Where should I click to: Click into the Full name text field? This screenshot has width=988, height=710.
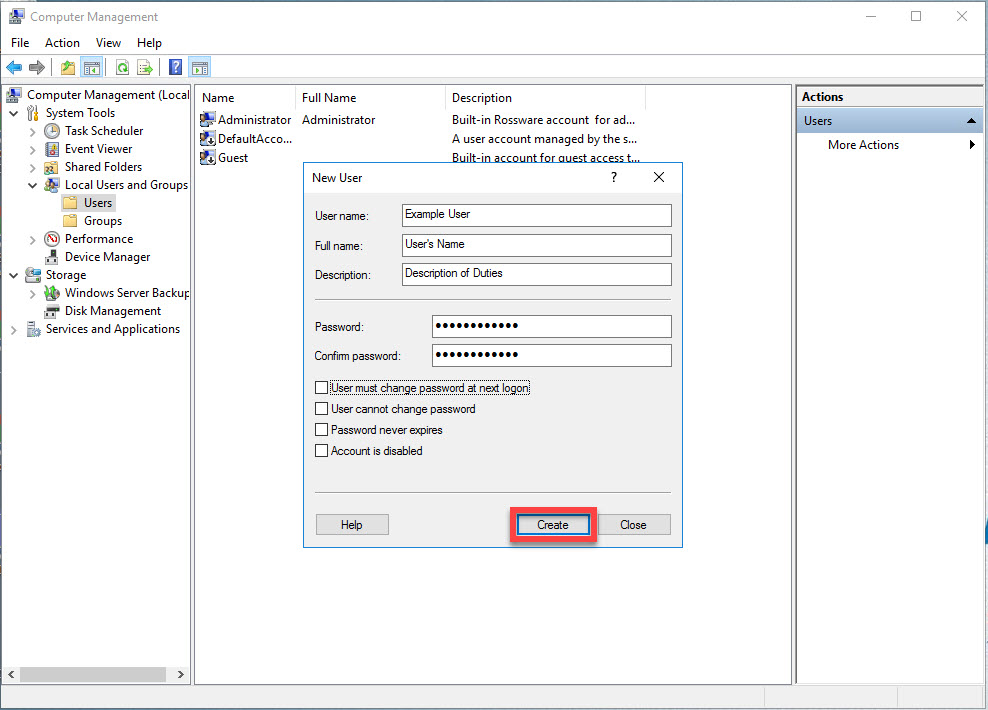[x=536, y=245]
